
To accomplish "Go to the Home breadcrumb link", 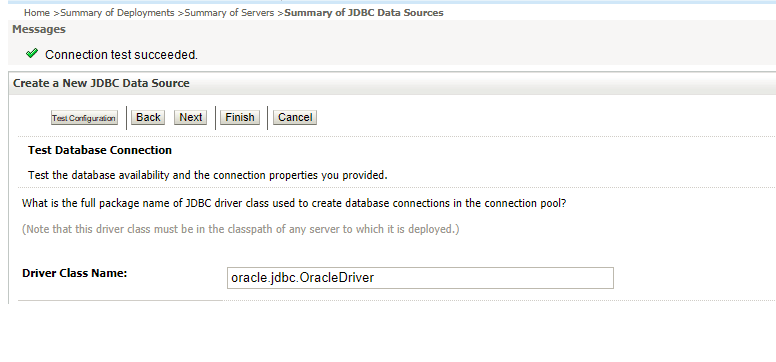I will pos(37,13).
